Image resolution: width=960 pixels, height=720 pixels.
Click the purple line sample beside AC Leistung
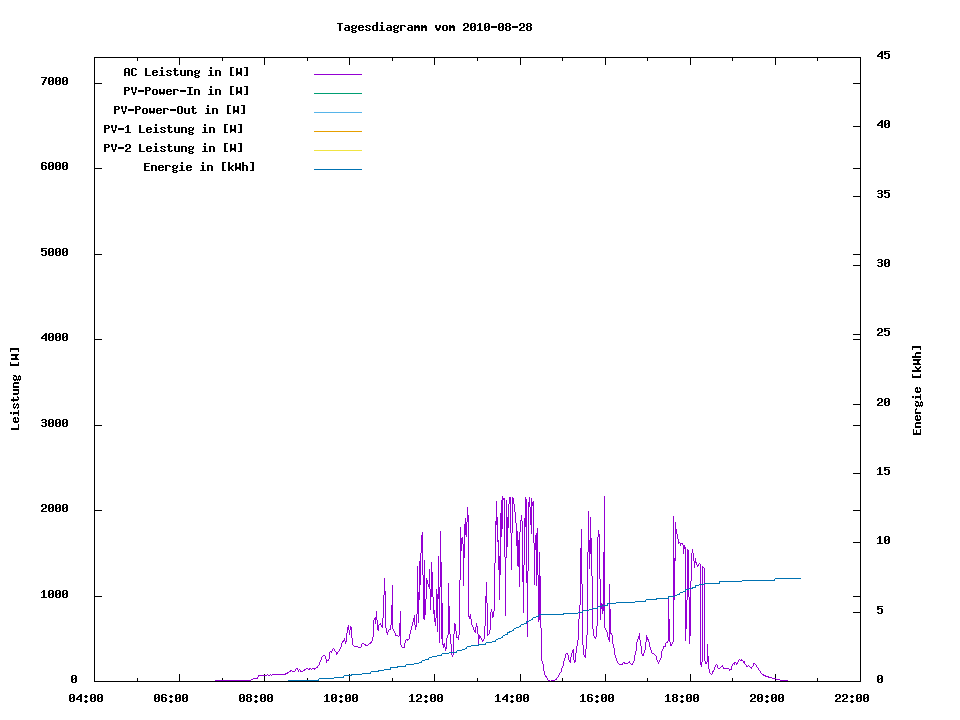click(x=337, y=74)
